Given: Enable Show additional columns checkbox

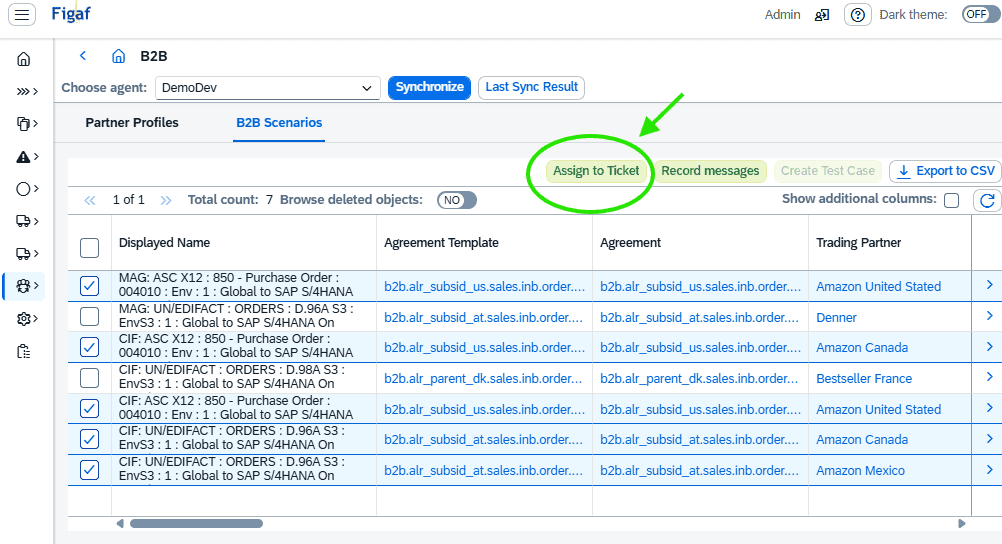Looking at the screenshot, I should point(952,200).
